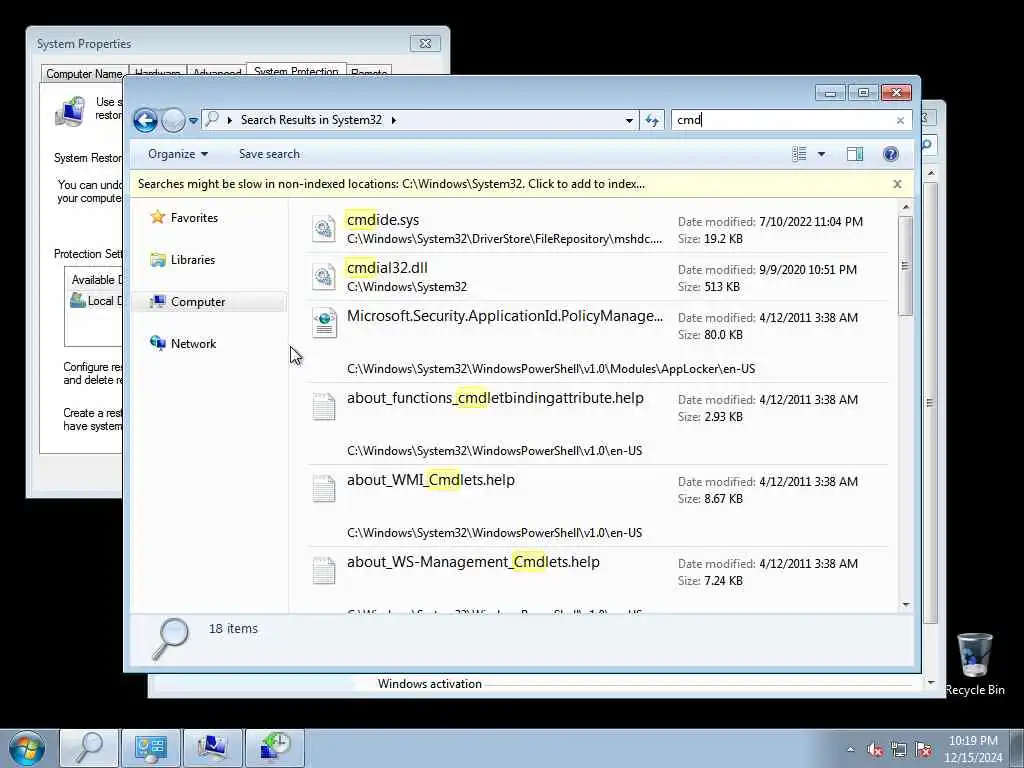Expand the breadcrumb arrow after Search Results in System32
This screenshot has width=1024, height=768.
click(x=394, y=120)
